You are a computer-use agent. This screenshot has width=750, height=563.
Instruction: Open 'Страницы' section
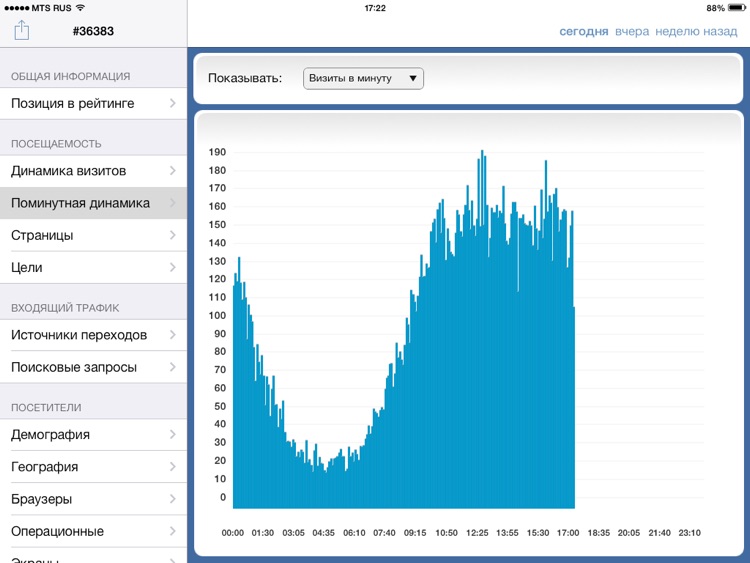(x=93, y=235)
